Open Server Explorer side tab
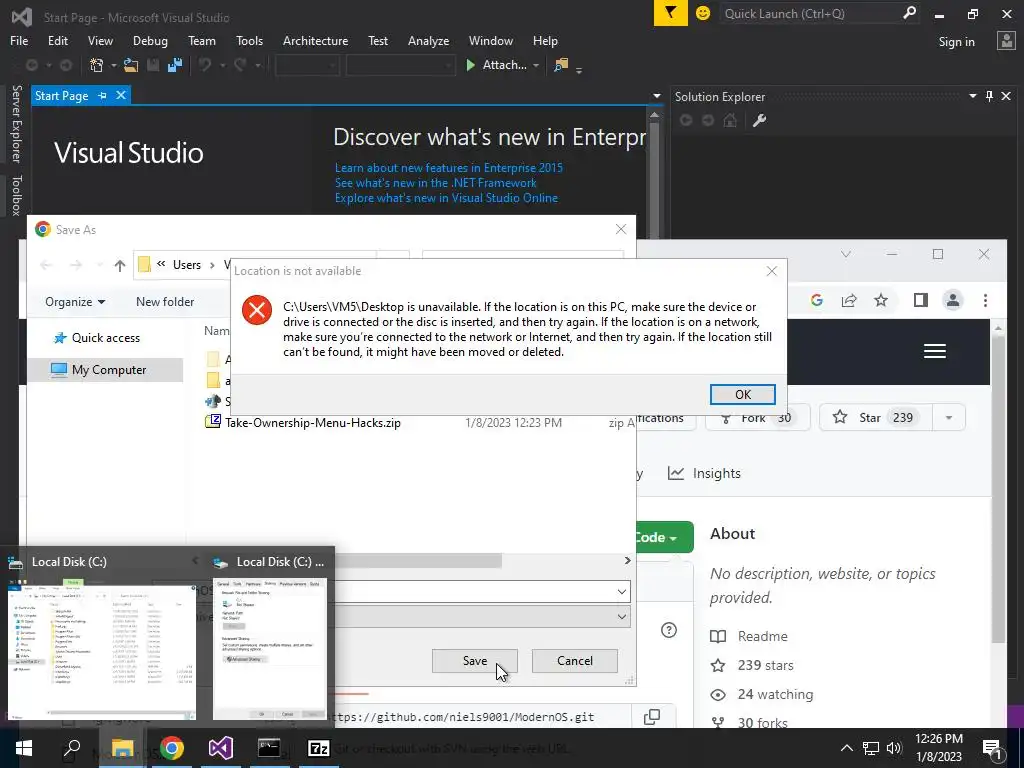The image size is (1024, 768). (x=16, y=123)
